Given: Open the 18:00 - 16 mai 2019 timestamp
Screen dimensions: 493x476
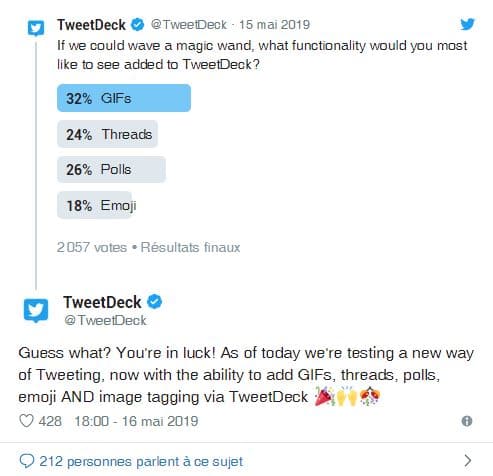Looking at the screenshot, I should [x=136, y=421].
